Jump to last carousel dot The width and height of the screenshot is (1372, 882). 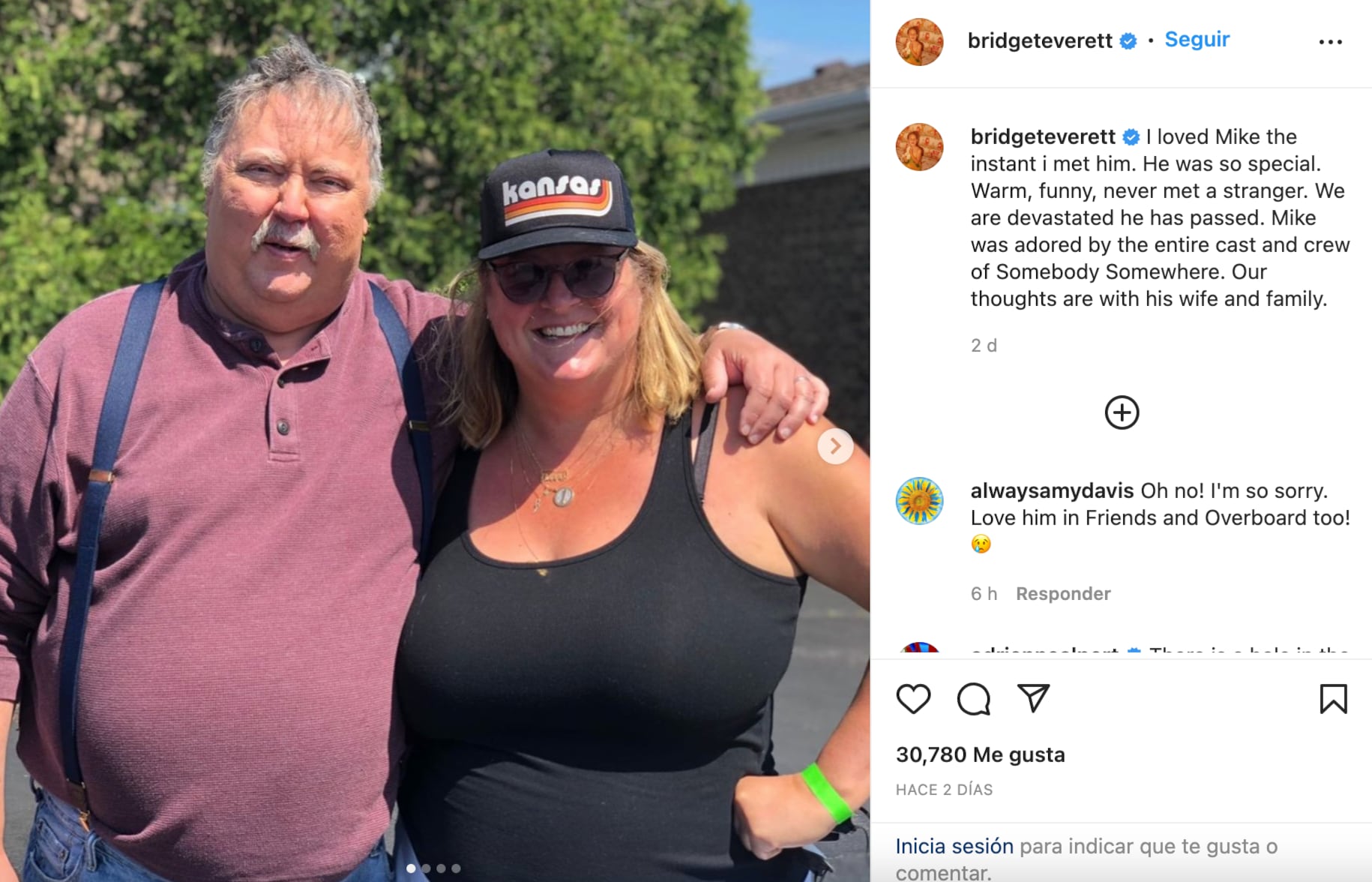point(456,868)
